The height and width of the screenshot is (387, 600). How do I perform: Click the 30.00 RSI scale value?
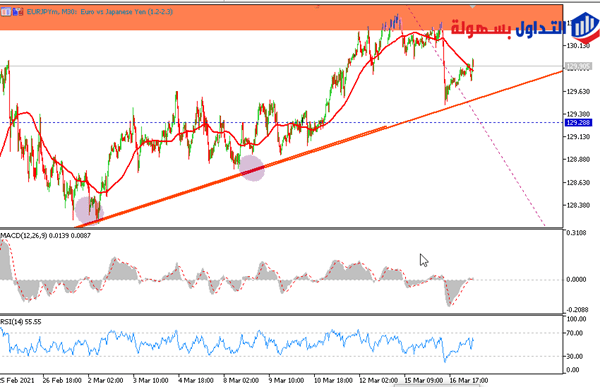pyautogui.click(x=575, y=356)
